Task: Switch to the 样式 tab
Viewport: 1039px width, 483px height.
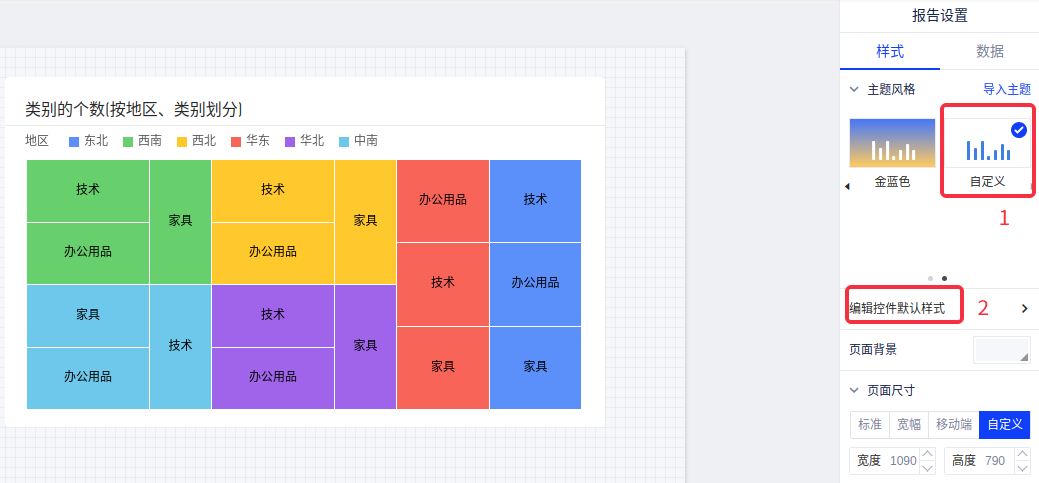Action: click(x=890, y=51)
